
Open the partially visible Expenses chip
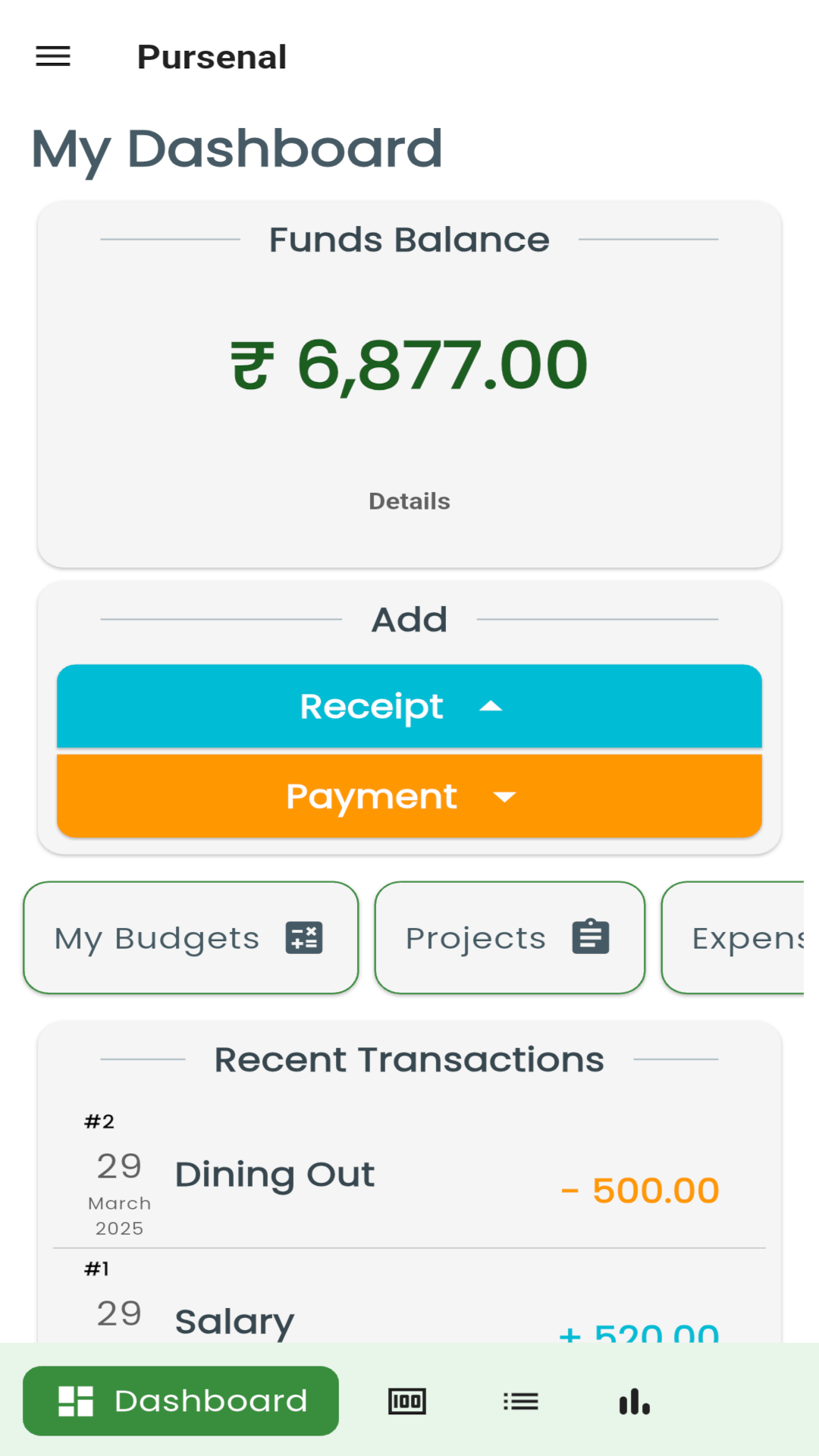tap(733, 937)
